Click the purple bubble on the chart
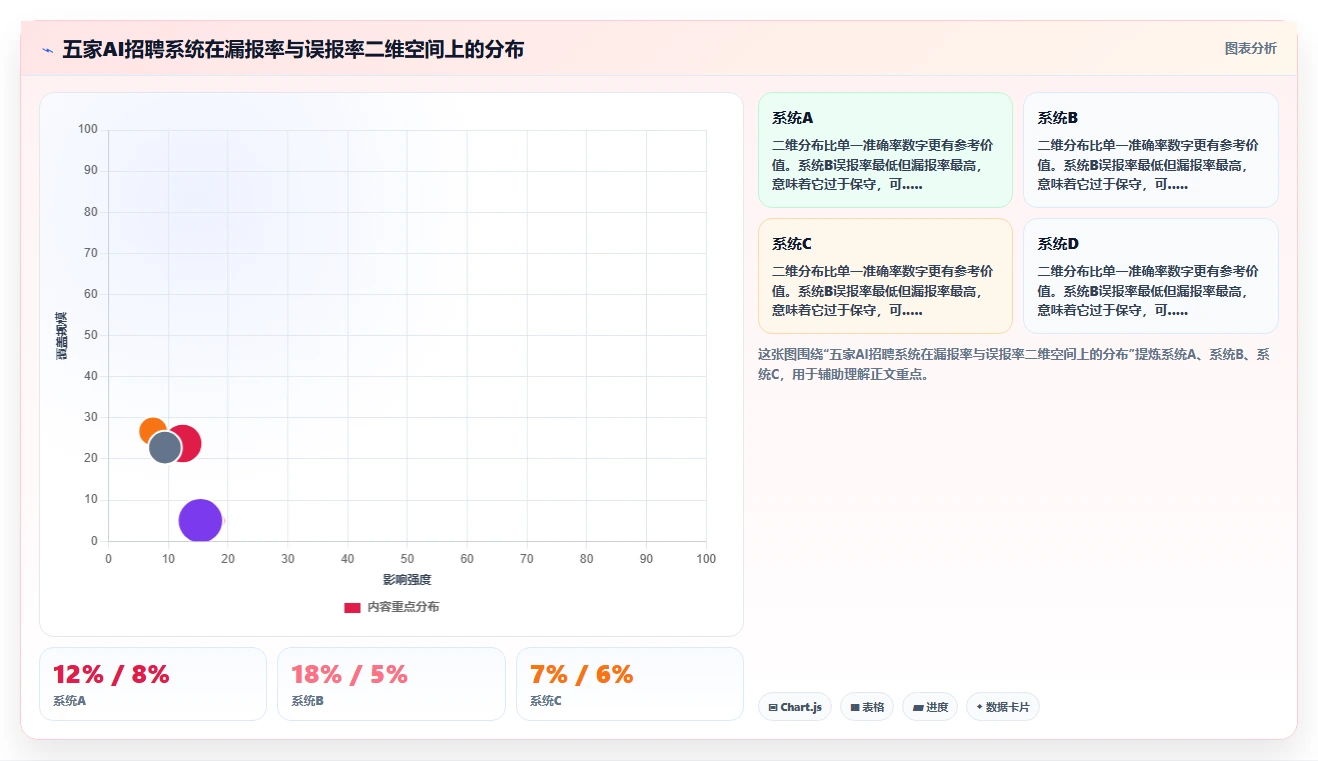Viewport: 1318px width, 761px height. pos(200,521)
